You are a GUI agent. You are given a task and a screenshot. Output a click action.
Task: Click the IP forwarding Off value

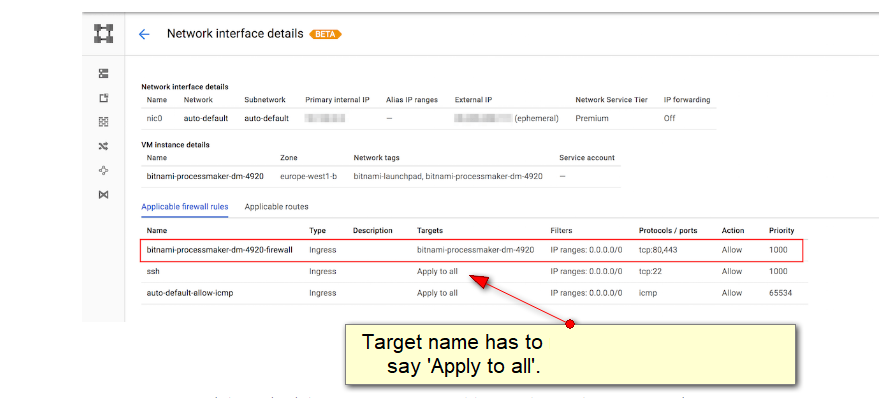[669, 118]
